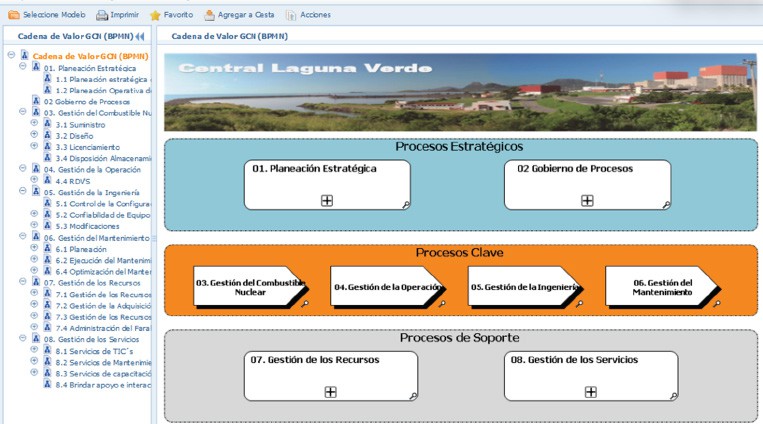The height and width of the screenshot is (424, 763).
Task: Expand plus box in 07. Gestión de los Recursos
Action: pyautogui.click(x=330, y=392)
